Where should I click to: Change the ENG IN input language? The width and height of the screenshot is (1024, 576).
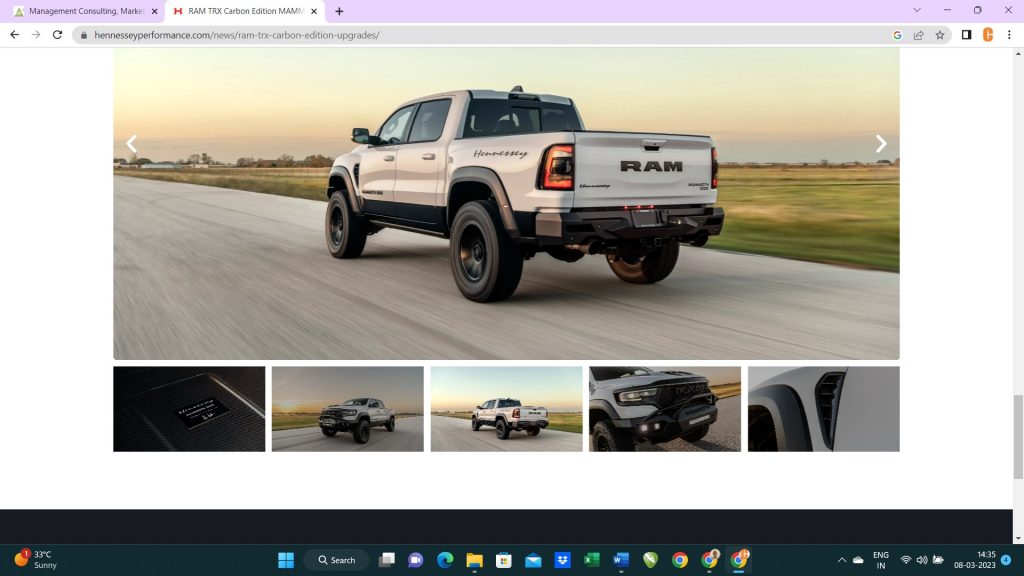click(881, 560)
